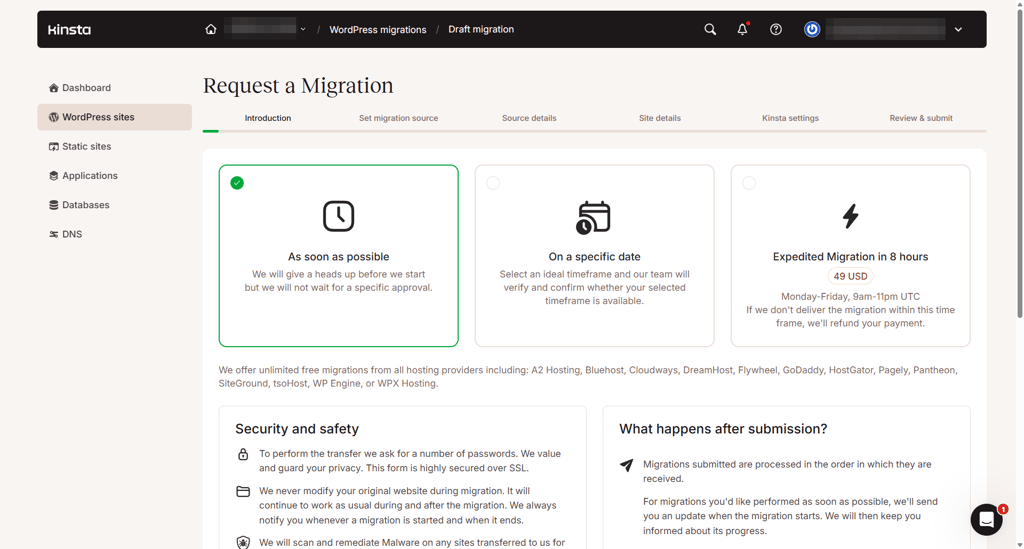Click the DNS icon in sidebar
The height and width of the screenshot is (549, 1024).
tap(54, 234)
